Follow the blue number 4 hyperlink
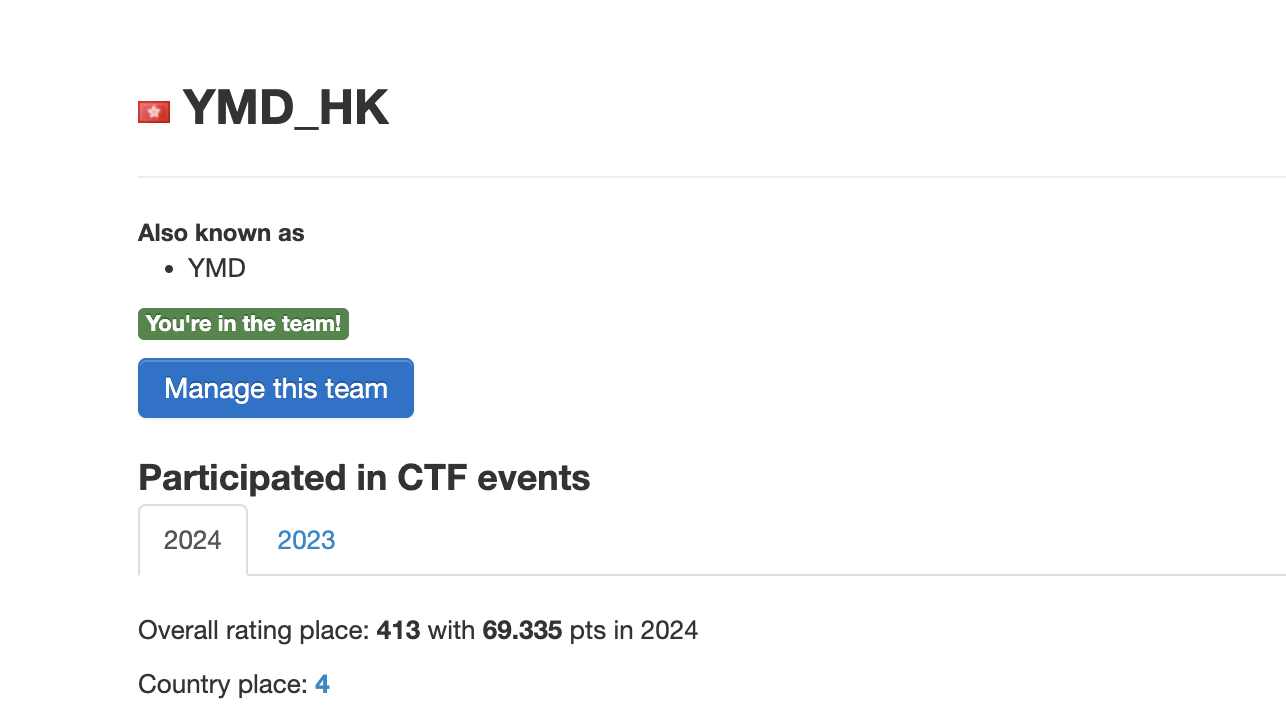Image resolution: width=1286 pixels, height=716 pixels. click(x=322, y=684)
